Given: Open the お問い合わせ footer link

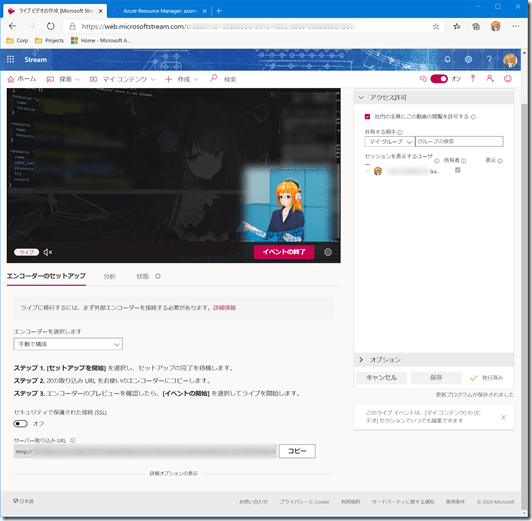Looking at the screenshot, I should coord(253,502).
